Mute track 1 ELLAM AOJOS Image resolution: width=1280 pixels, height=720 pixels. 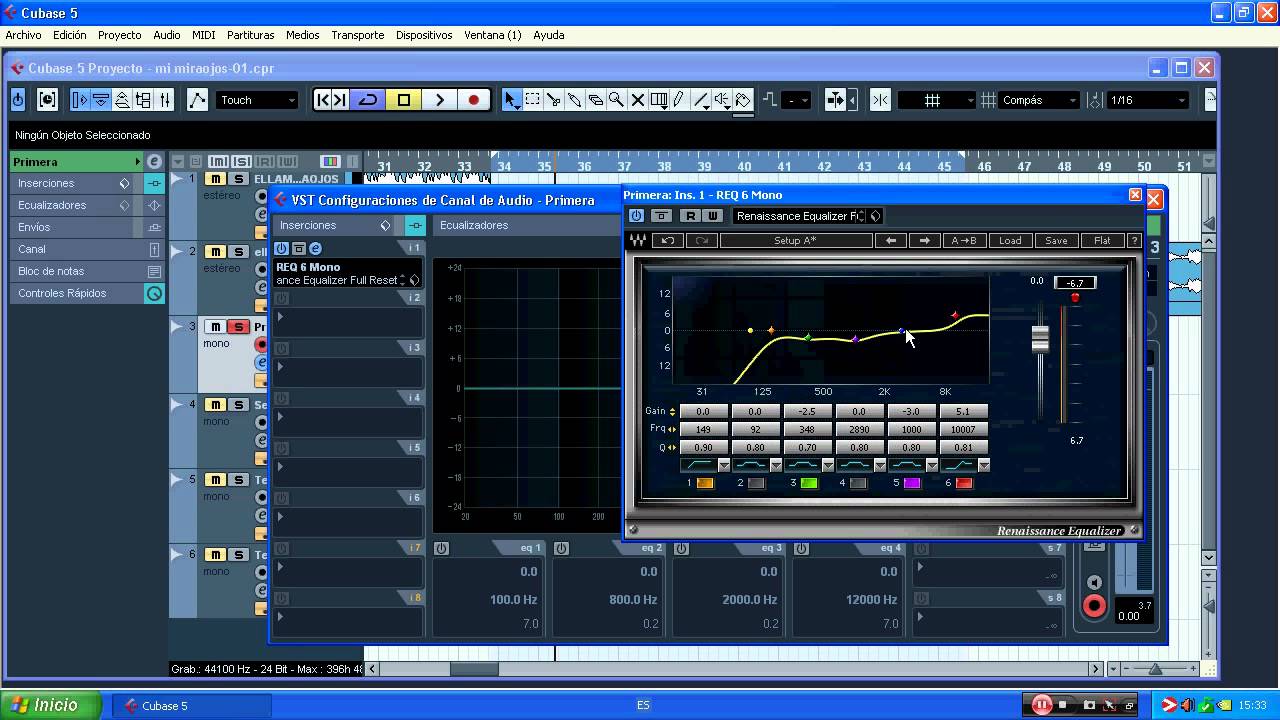pos(215,178)
